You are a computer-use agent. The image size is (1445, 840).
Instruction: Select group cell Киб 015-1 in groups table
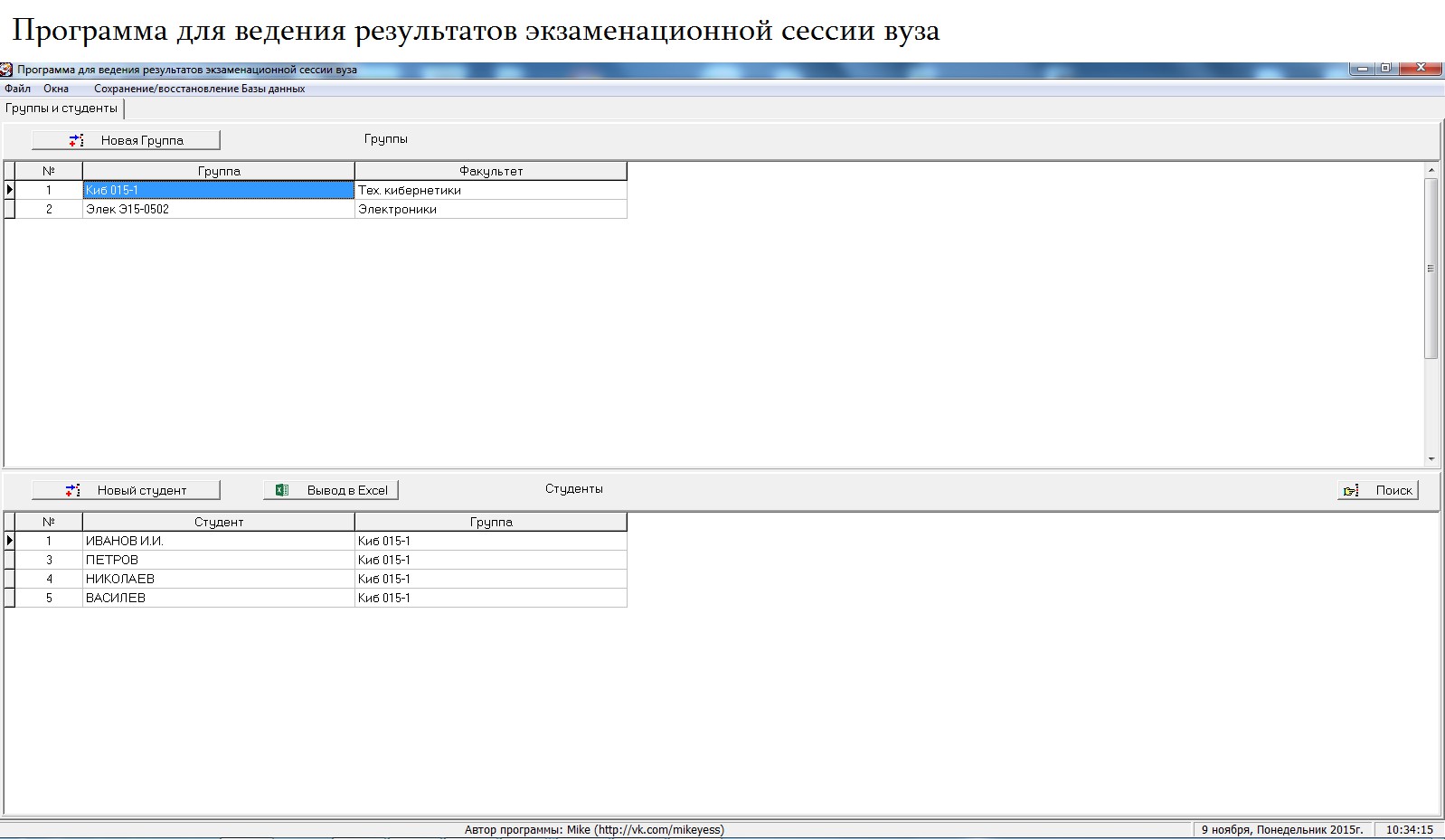pos(218,190)
